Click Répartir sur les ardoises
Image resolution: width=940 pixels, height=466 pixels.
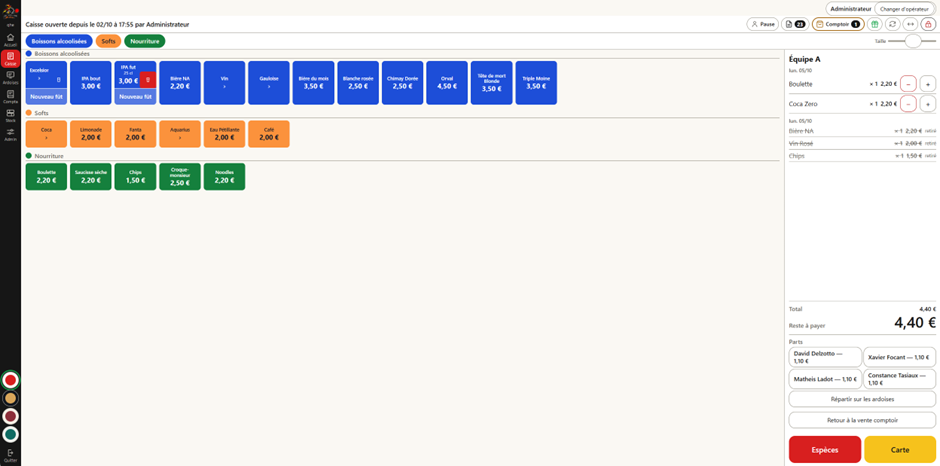tap(862, 399)
